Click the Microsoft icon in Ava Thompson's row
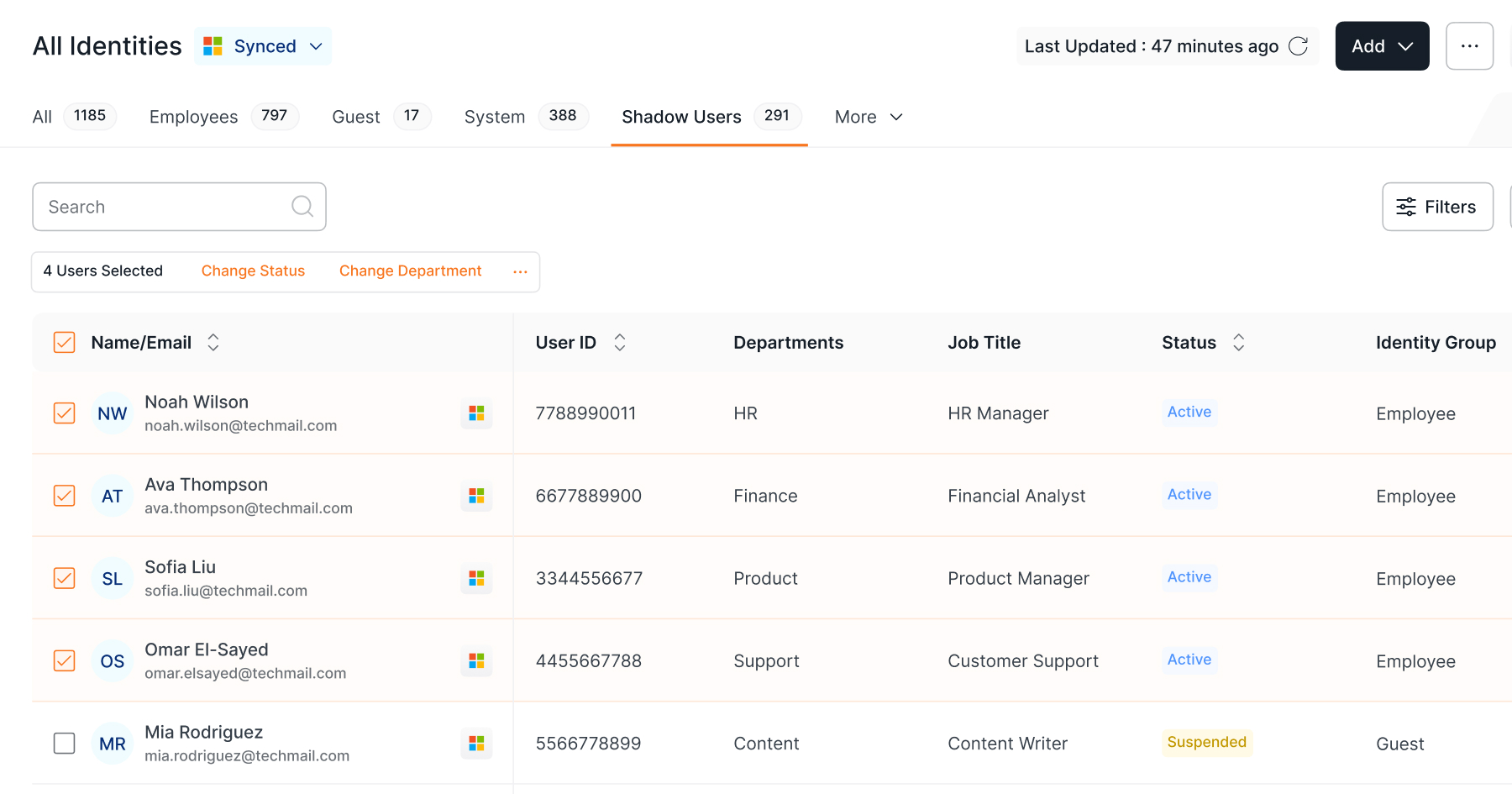 click(x=476, y=496)
